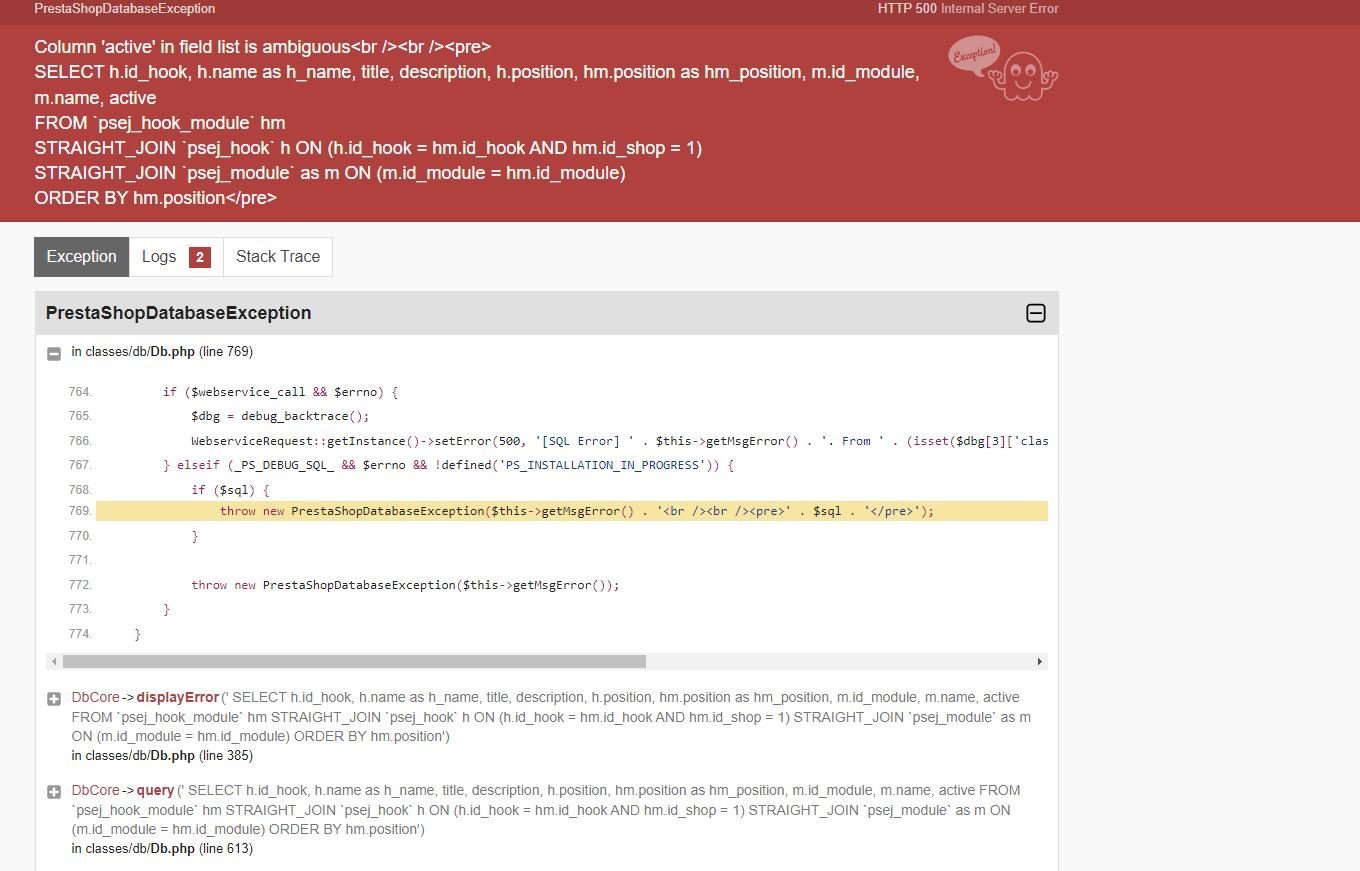Viewport: 1360px width, 871px height.
Task: Click the DbCore displayError method name
Action: point(177,697)
